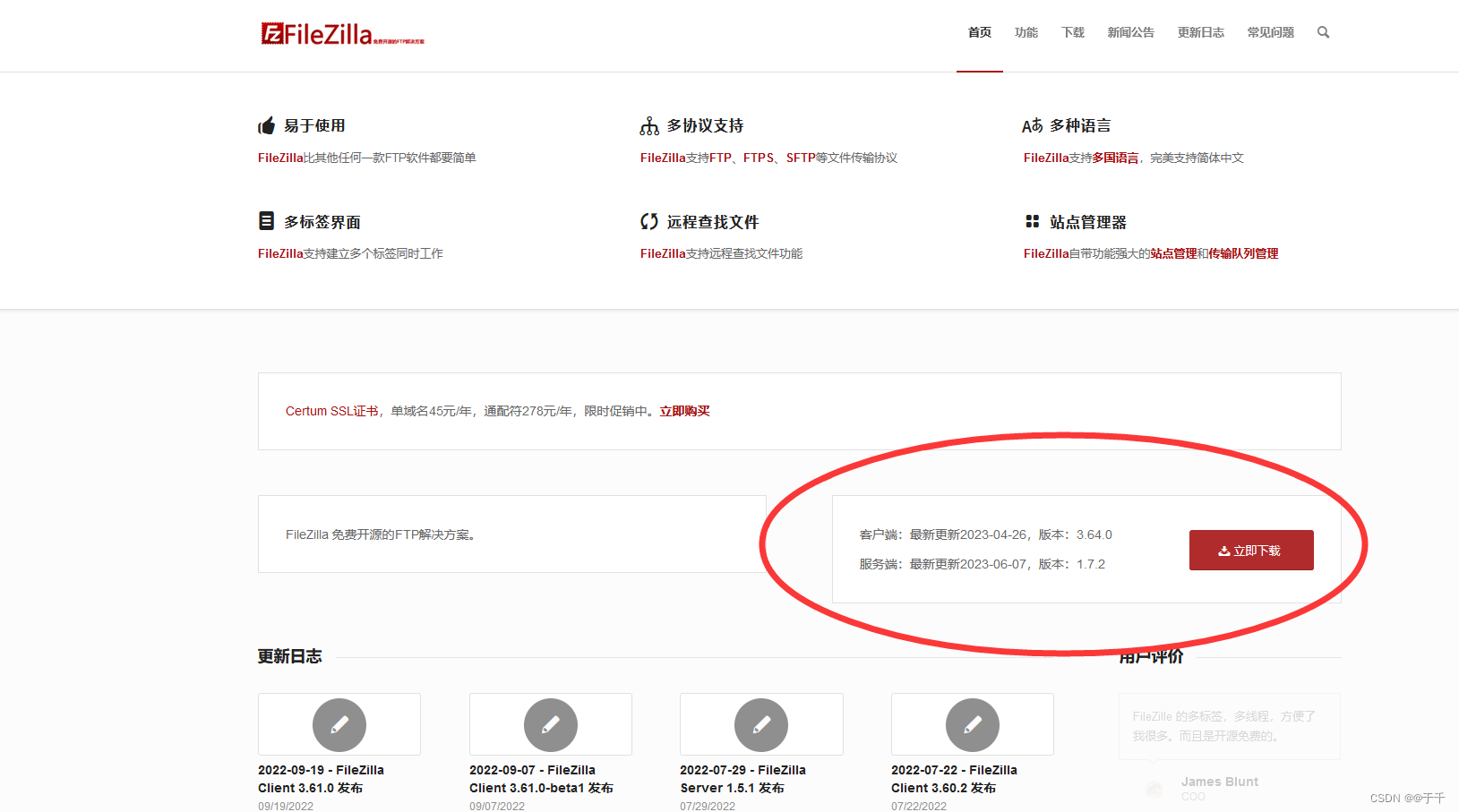This screenshot has width=1459, height=812.
Task: Open the 站点管理 link
Action: pos(1173,253)
